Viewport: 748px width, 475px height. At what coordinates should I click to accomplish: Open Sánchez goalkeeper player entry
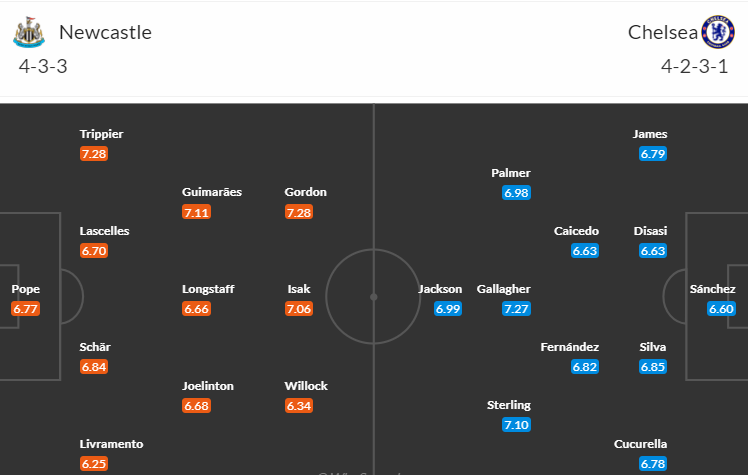(x=713, y=299)
